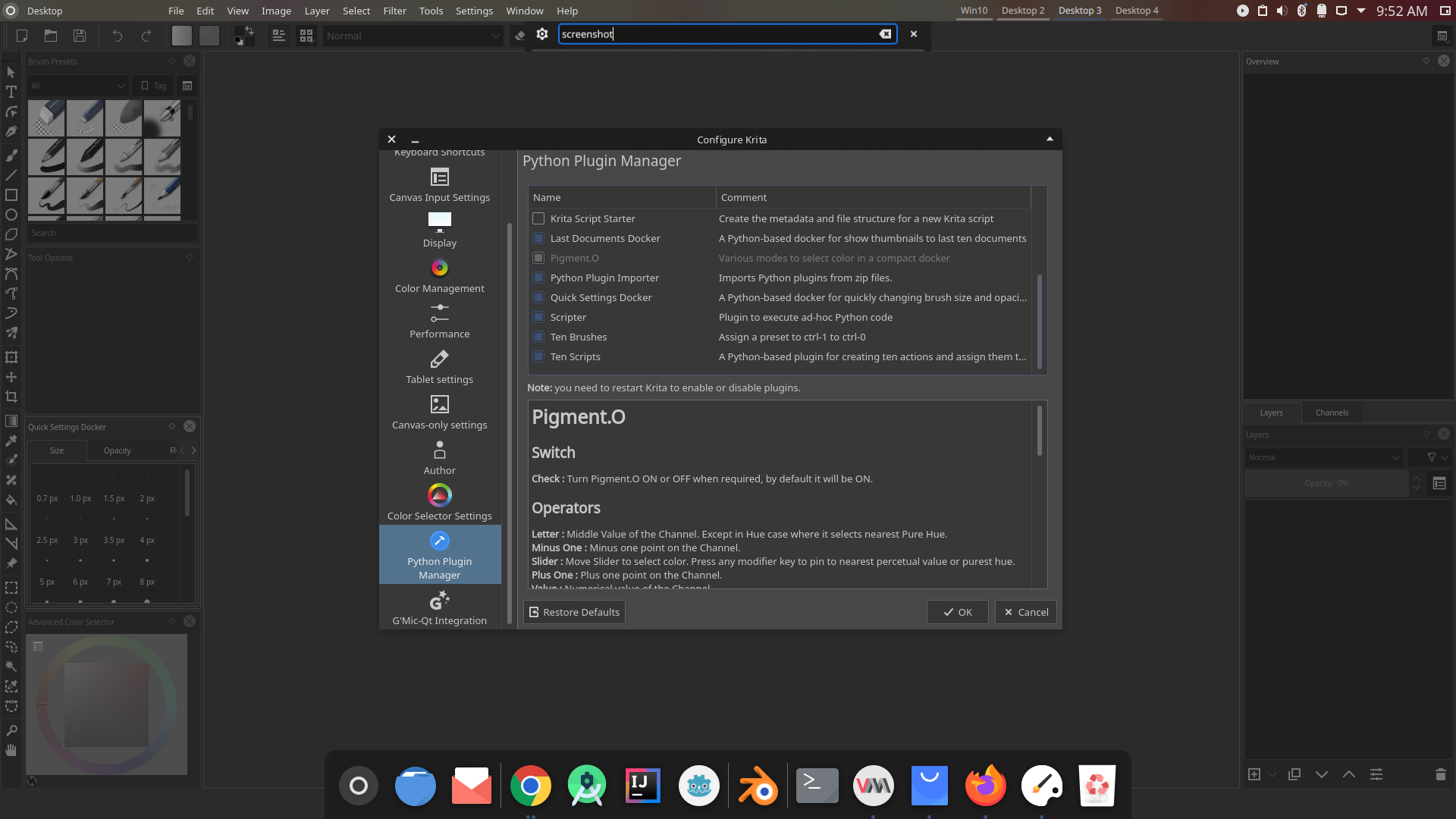
Task: Open Layers panel blending mode dropdown
Action: pyautogui.click(x=1323, y=457)
